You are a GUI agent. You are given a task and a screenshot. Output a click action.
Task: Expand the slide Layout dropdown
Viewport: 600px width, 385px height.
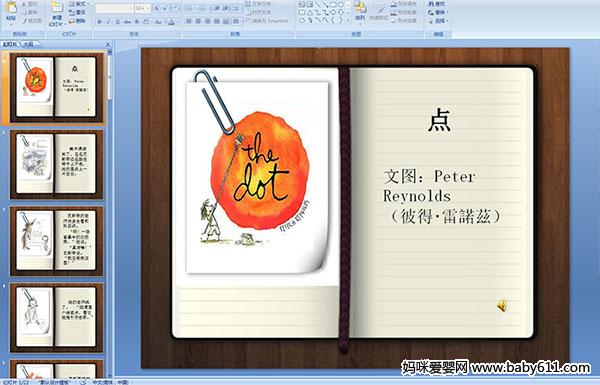click(78, 4)
